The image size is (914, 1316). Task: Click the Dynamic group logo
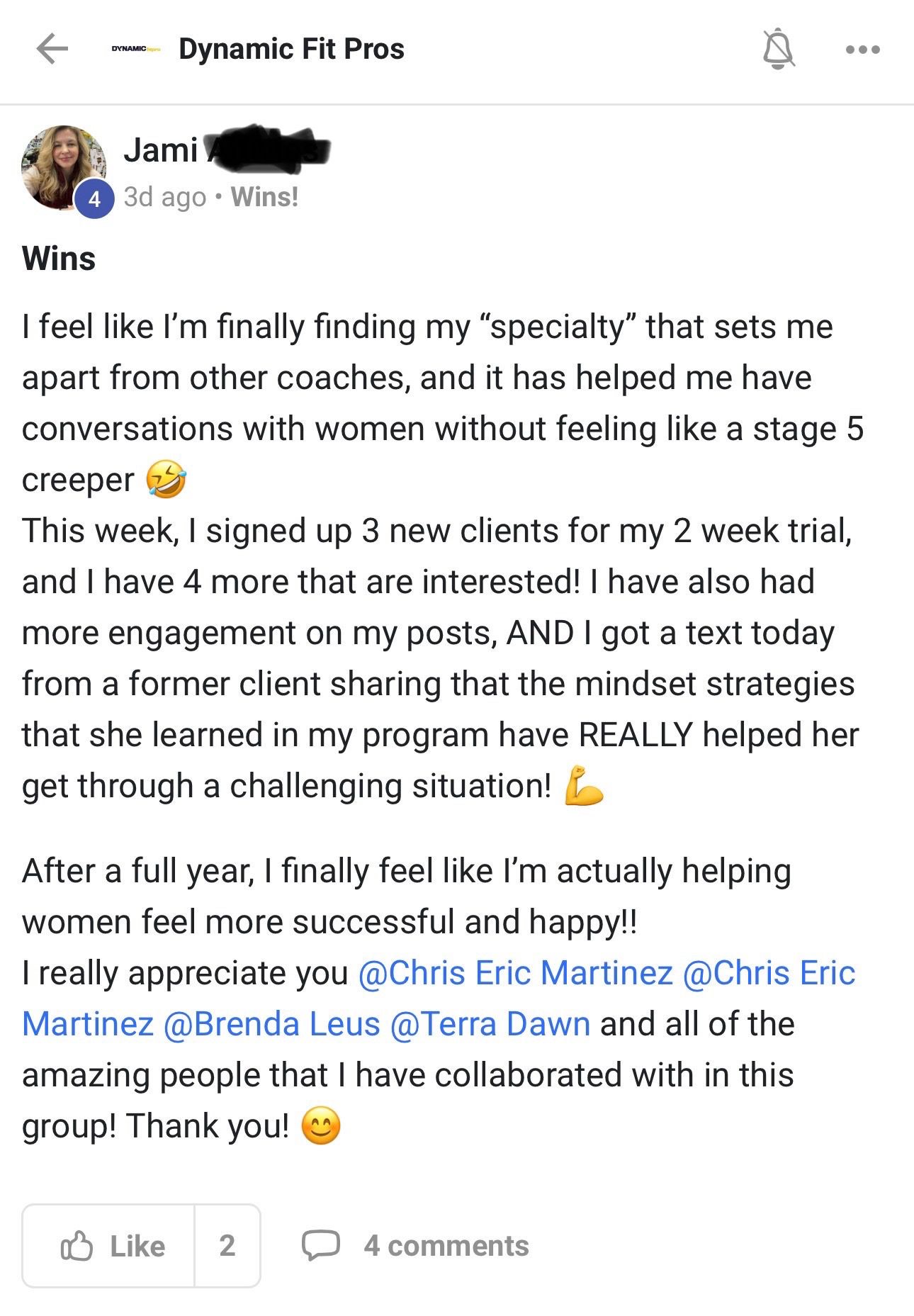pyautogui.click(x=136, y=49)
